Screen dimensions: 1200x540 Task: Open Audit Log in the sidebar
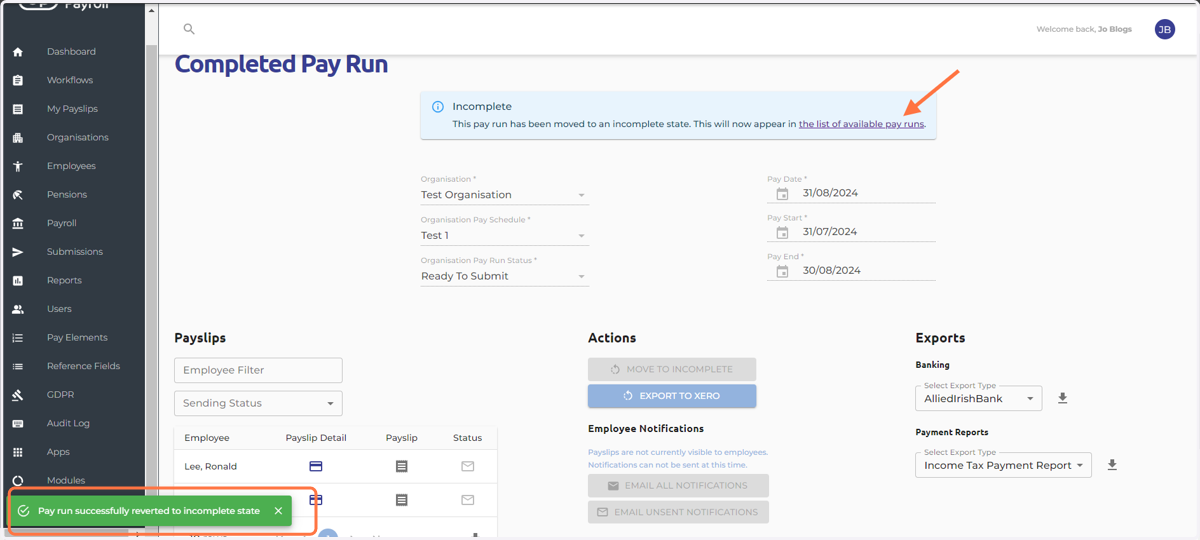point(68,424)
